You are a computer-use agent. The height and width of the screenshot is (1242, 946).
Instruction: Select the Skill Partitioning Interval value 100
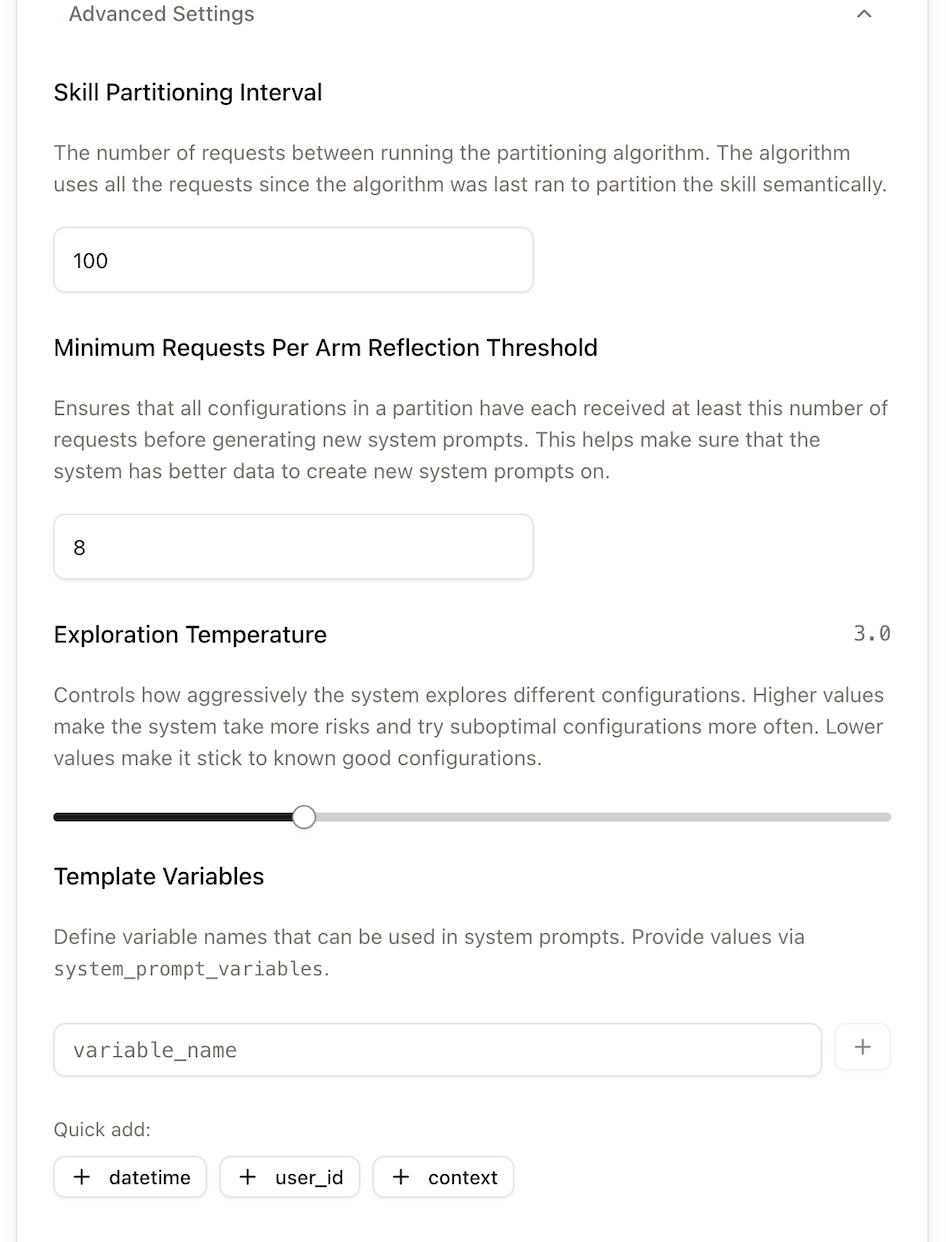coord(293,260)
